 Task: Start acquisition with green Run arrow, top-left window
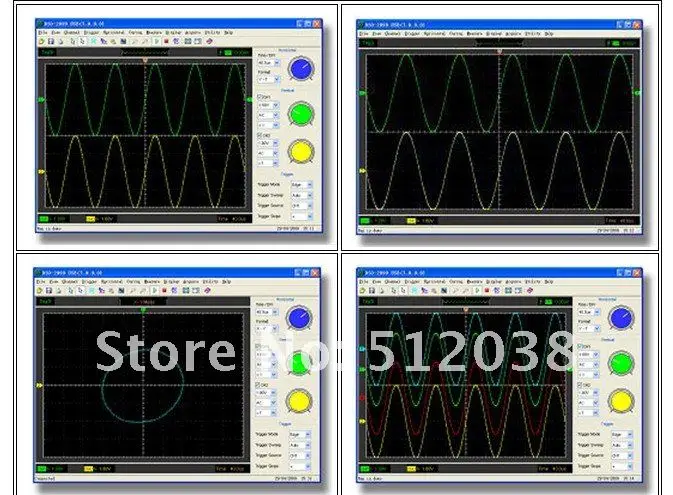pos(157,41)
